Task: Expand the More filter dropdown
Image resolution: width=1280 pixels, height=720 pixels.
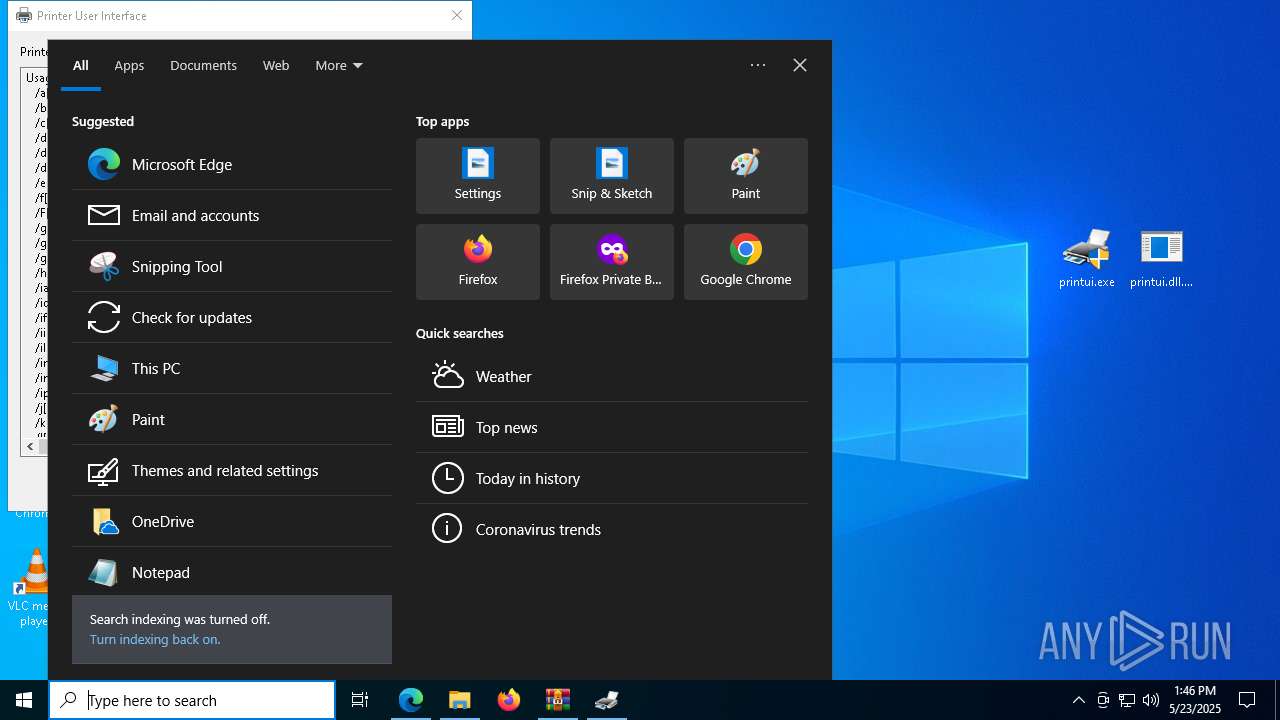Action: click(339, 65)
